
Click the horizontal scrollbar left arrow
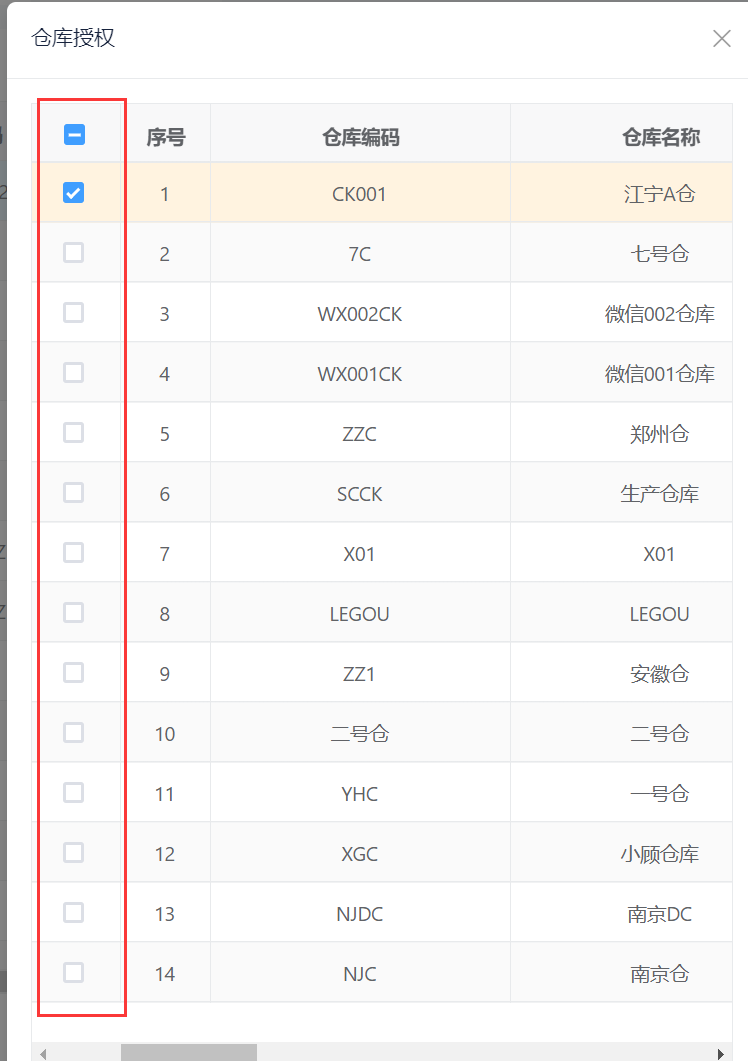[43, 1053]
